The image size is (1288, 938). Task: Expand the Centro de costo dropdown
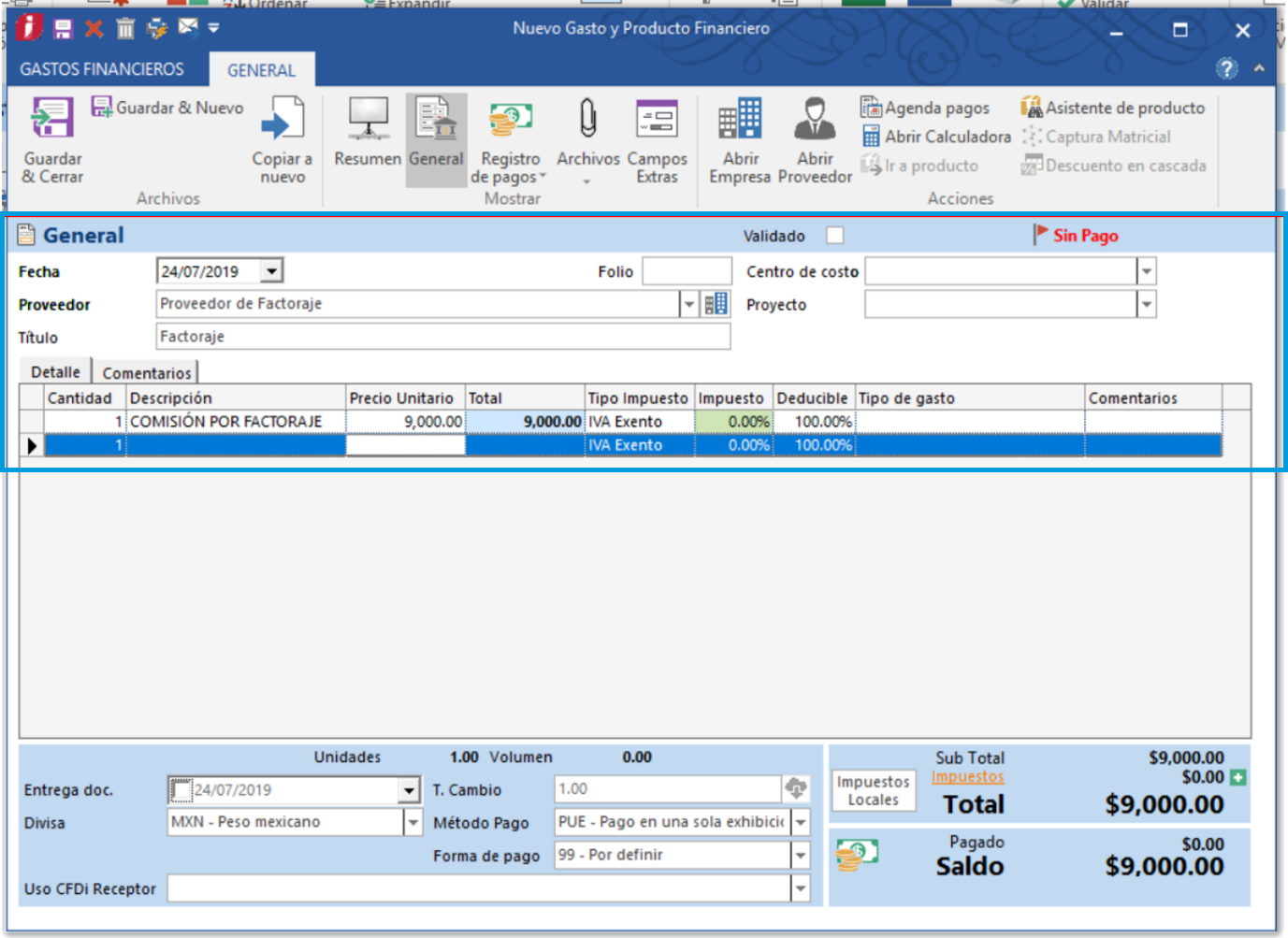(1146, 272)
